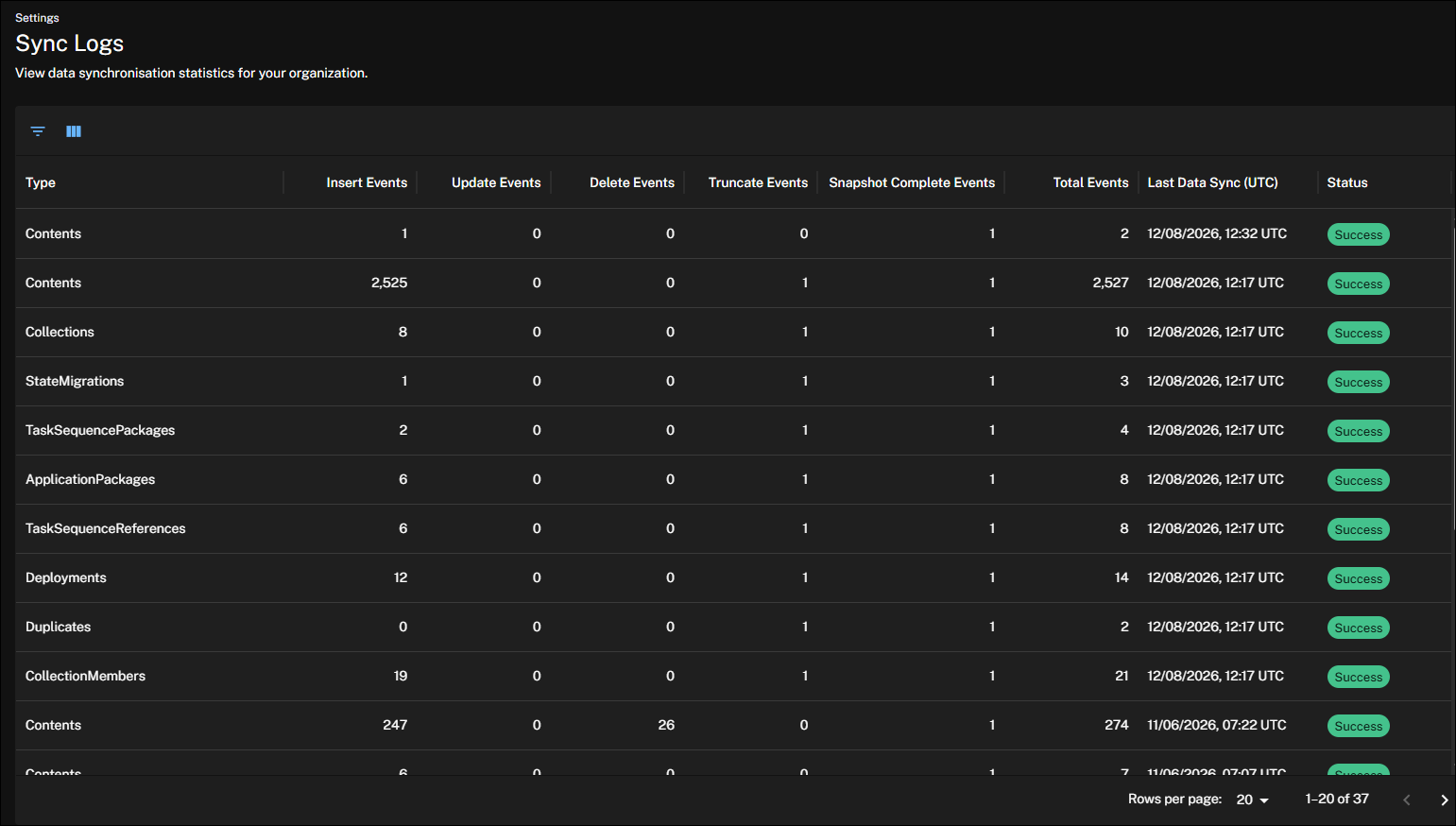Sort by Total Events column
The height and width of the screenshot is (826, 1456).
tap(1090, 182)
